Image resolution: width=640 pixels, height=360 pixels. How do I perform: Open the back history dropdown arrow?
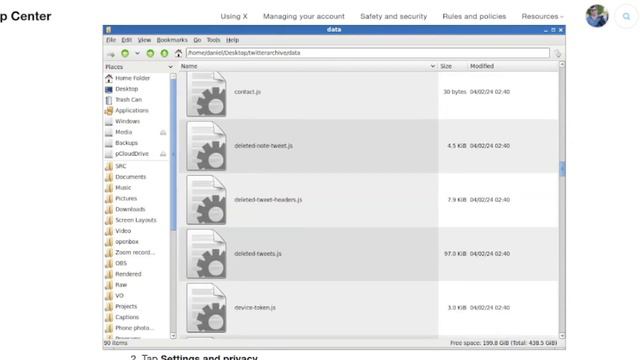pyautogui.click(x=138, y=53)
